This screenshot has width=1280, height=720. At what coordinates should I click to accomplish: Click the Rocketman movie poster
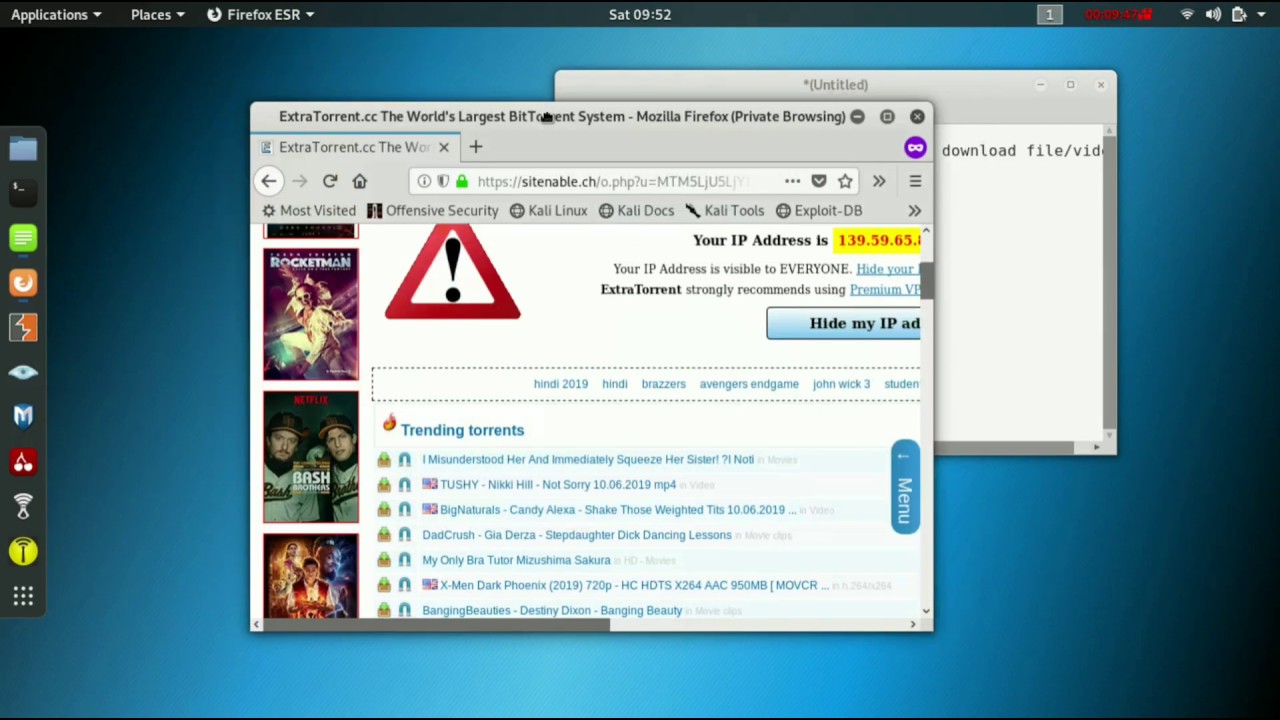(310, 314)
